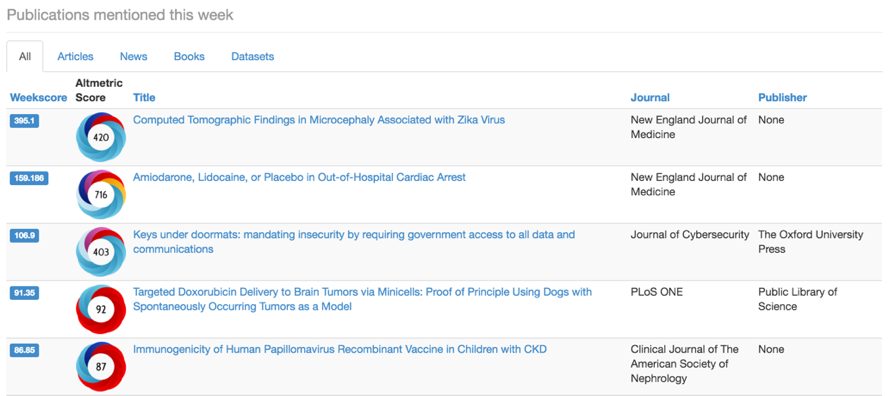The image size is (896, 396).
Task: Open the Keys under doormats article link
Action: coord(354,242)
